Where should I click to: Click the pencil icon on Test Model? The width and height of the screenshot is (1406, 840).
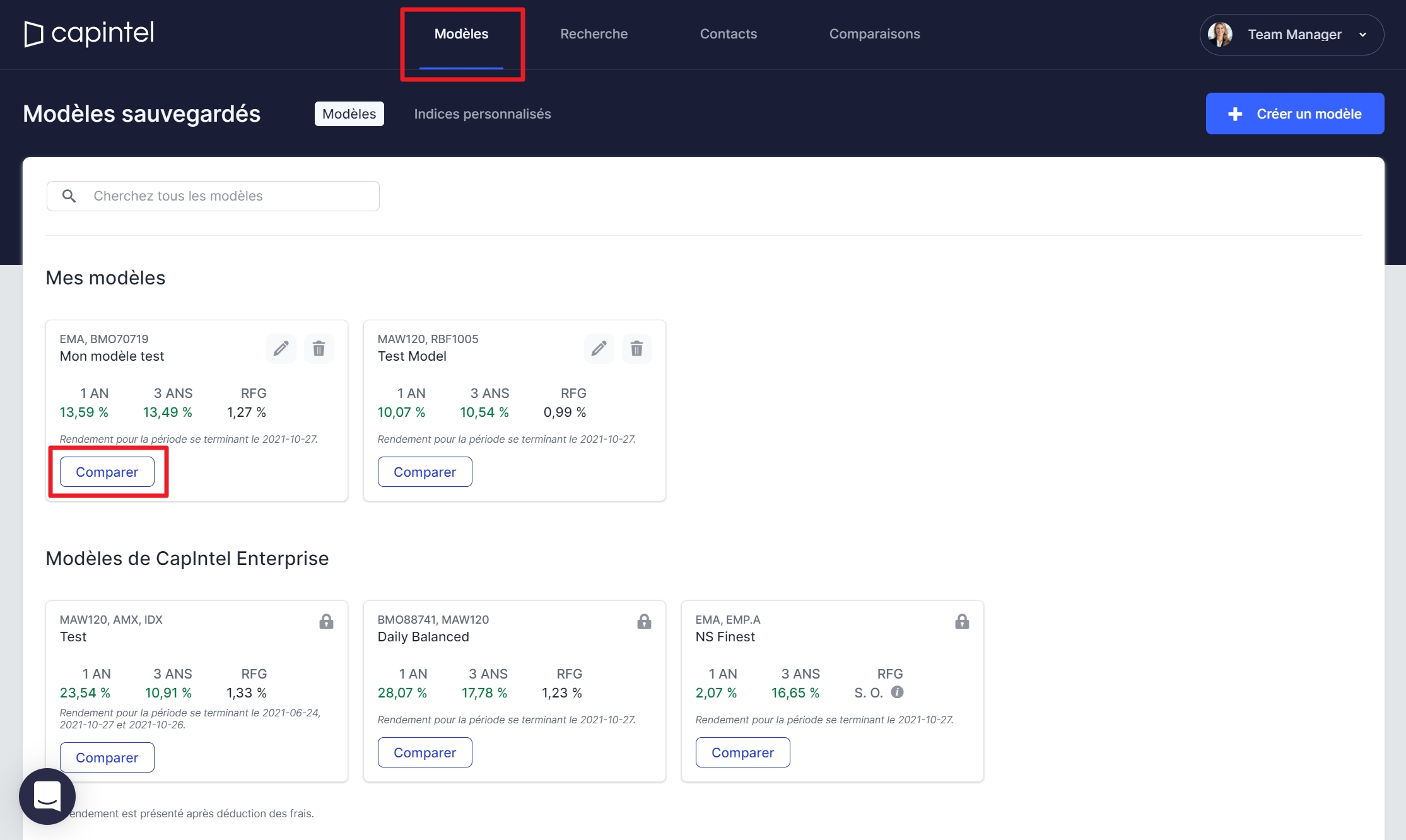coord(599,348)
